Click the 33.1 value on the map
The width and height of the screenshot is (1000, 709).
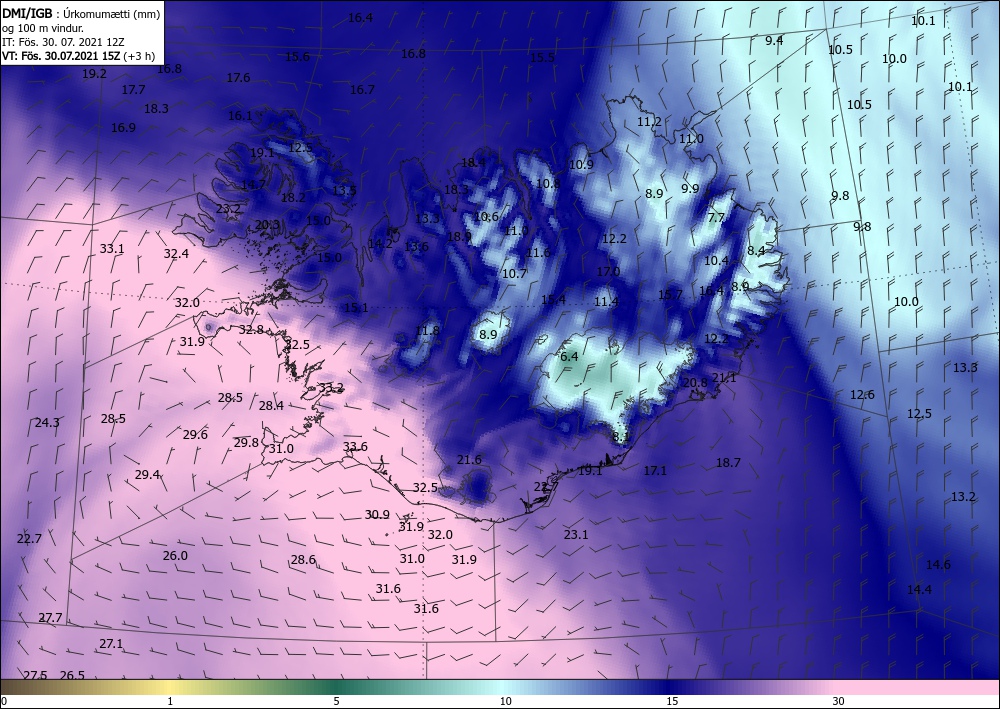click(112, 249)
